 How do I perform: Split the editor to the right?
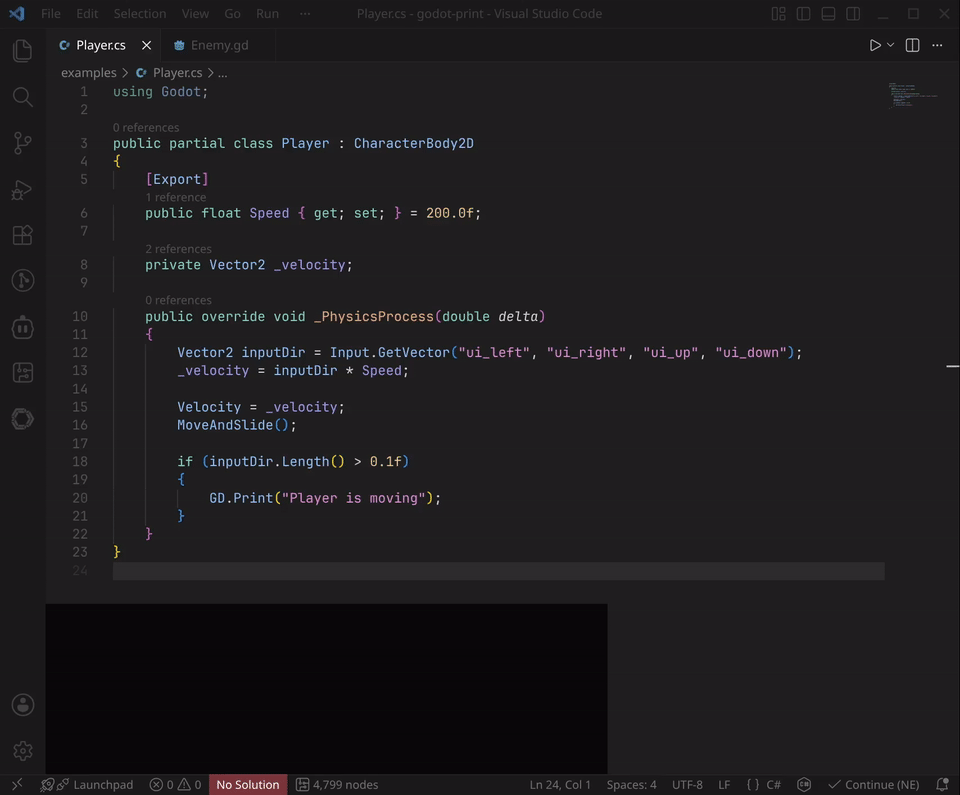click(912, 45)
